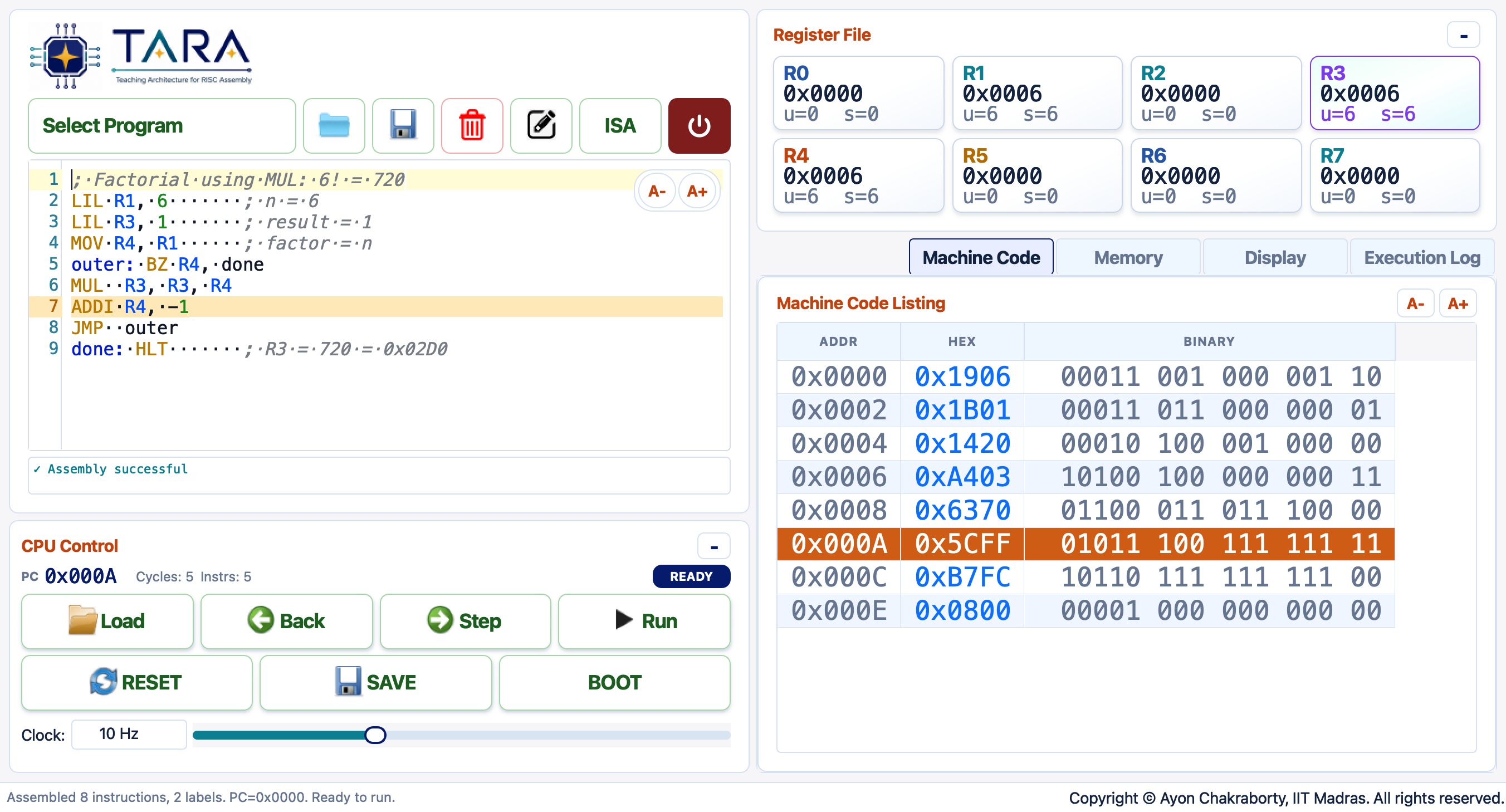1506x812 pixels.
Task: Click the READY status badge
Action: (x=691, y=577)
